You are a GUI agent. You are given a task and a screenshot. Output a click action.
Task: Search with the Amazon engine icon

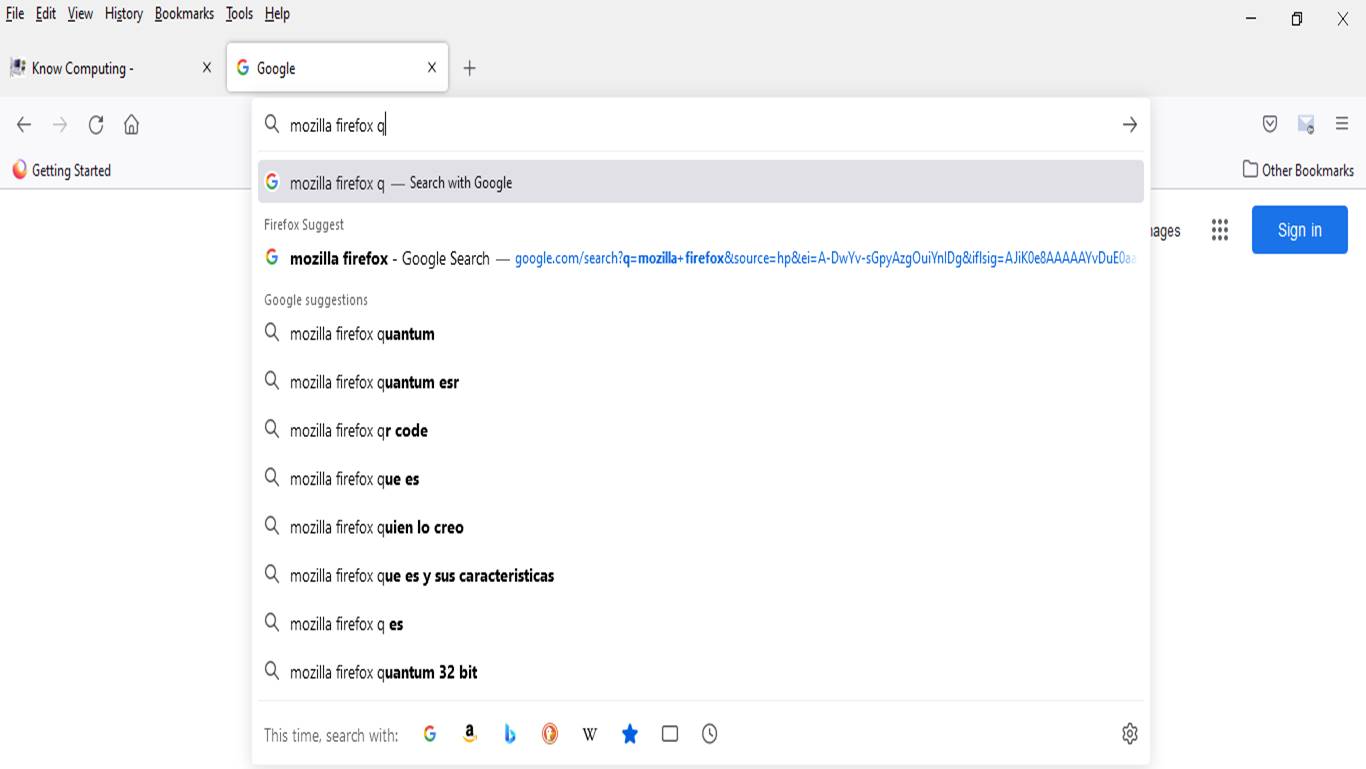470,734
